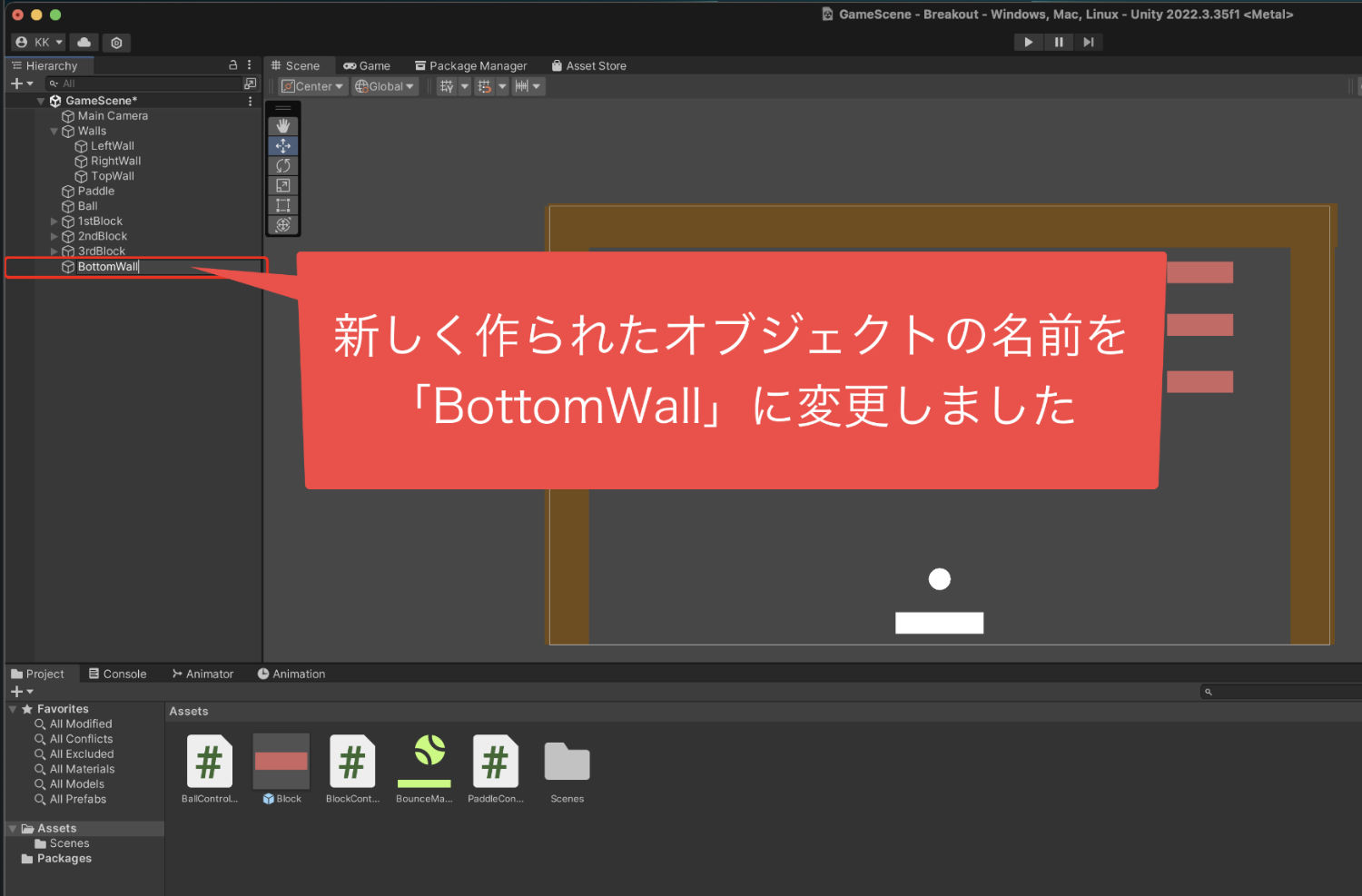Switch to the Animation tab
1362x896 pixels.
click(x=291, y=674)
